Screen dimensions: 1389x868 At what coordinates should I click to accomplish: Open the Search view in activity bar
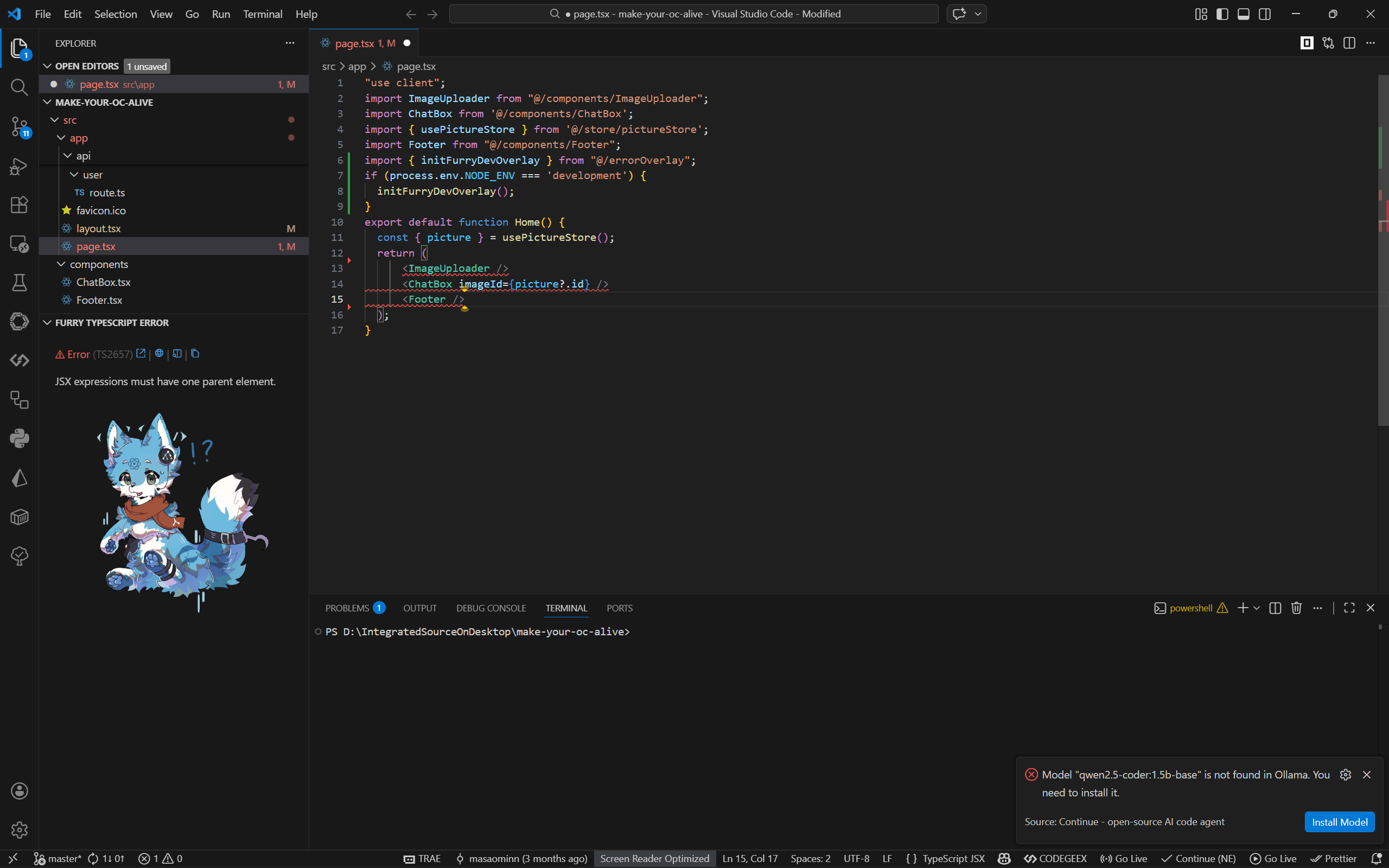(19, 87)
